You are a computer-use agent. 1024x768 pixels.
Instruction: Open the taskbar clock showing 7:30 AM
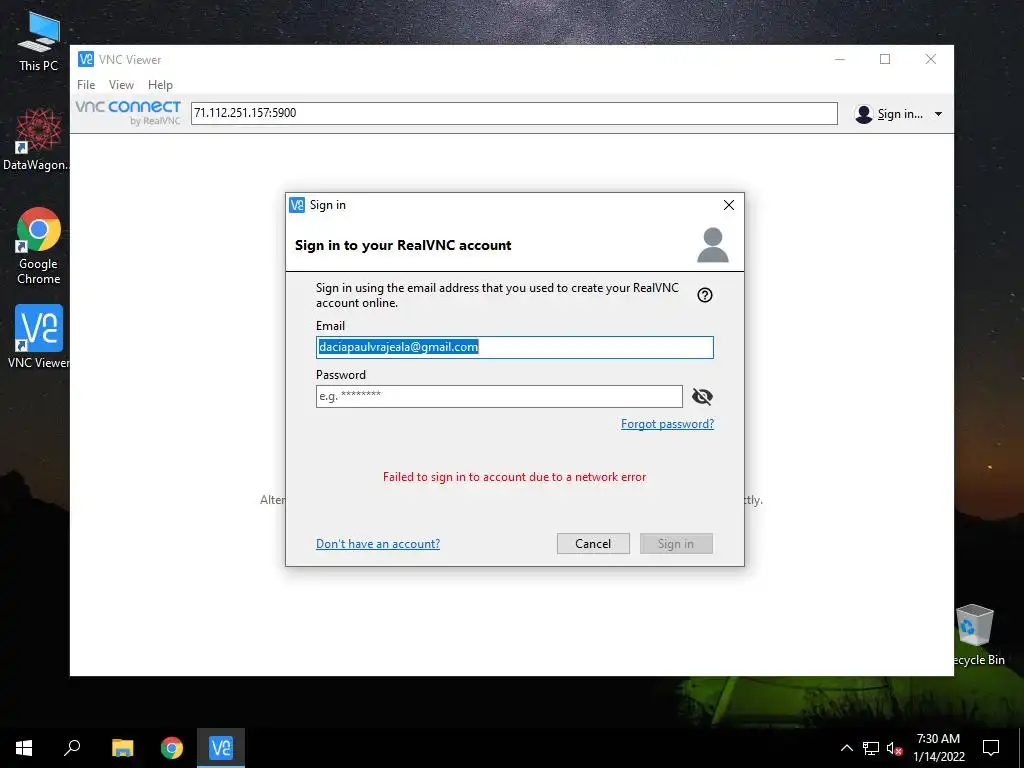938,748
